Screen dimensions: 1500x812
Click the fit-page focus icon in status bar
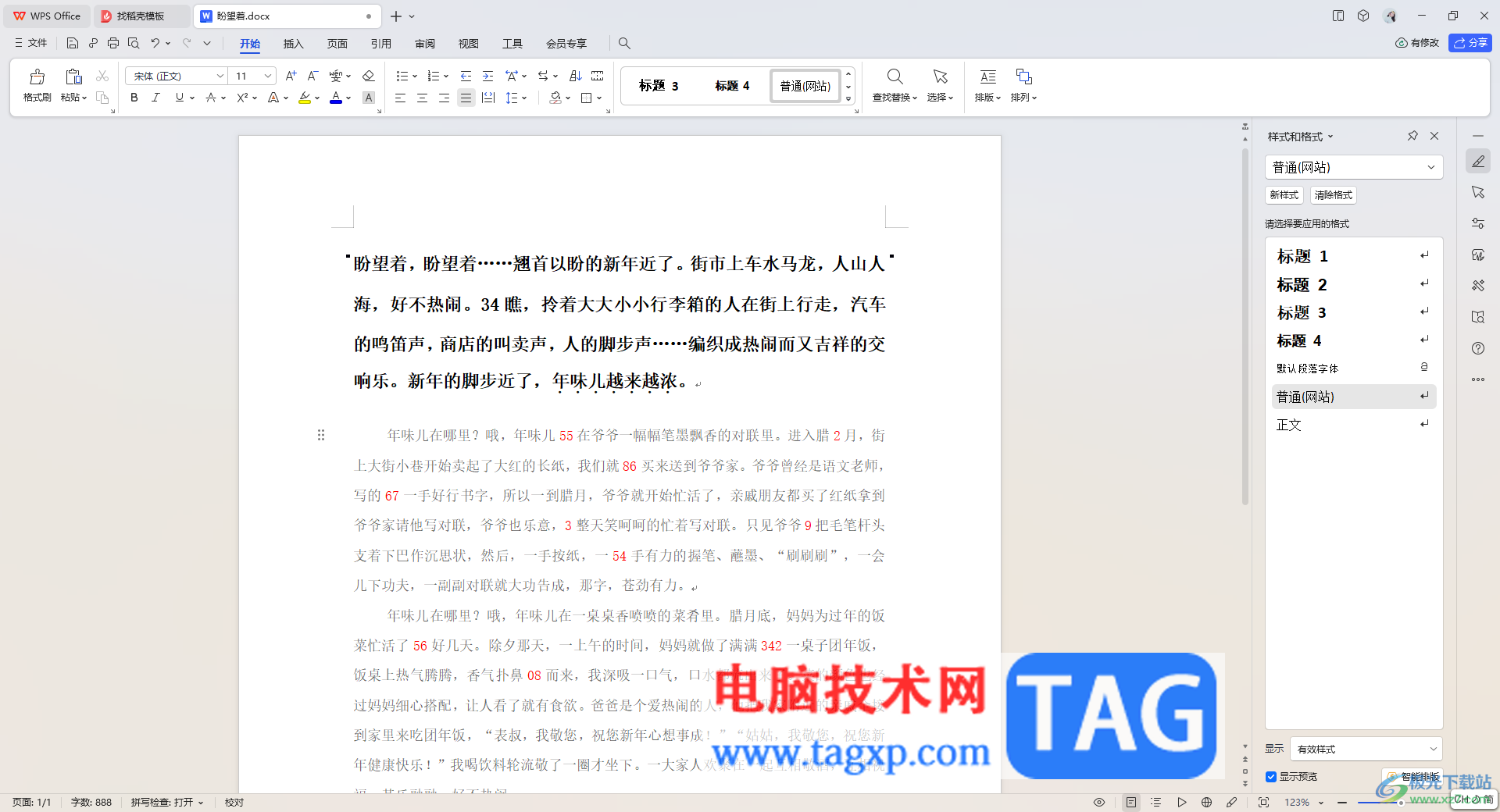(1263, 802)
